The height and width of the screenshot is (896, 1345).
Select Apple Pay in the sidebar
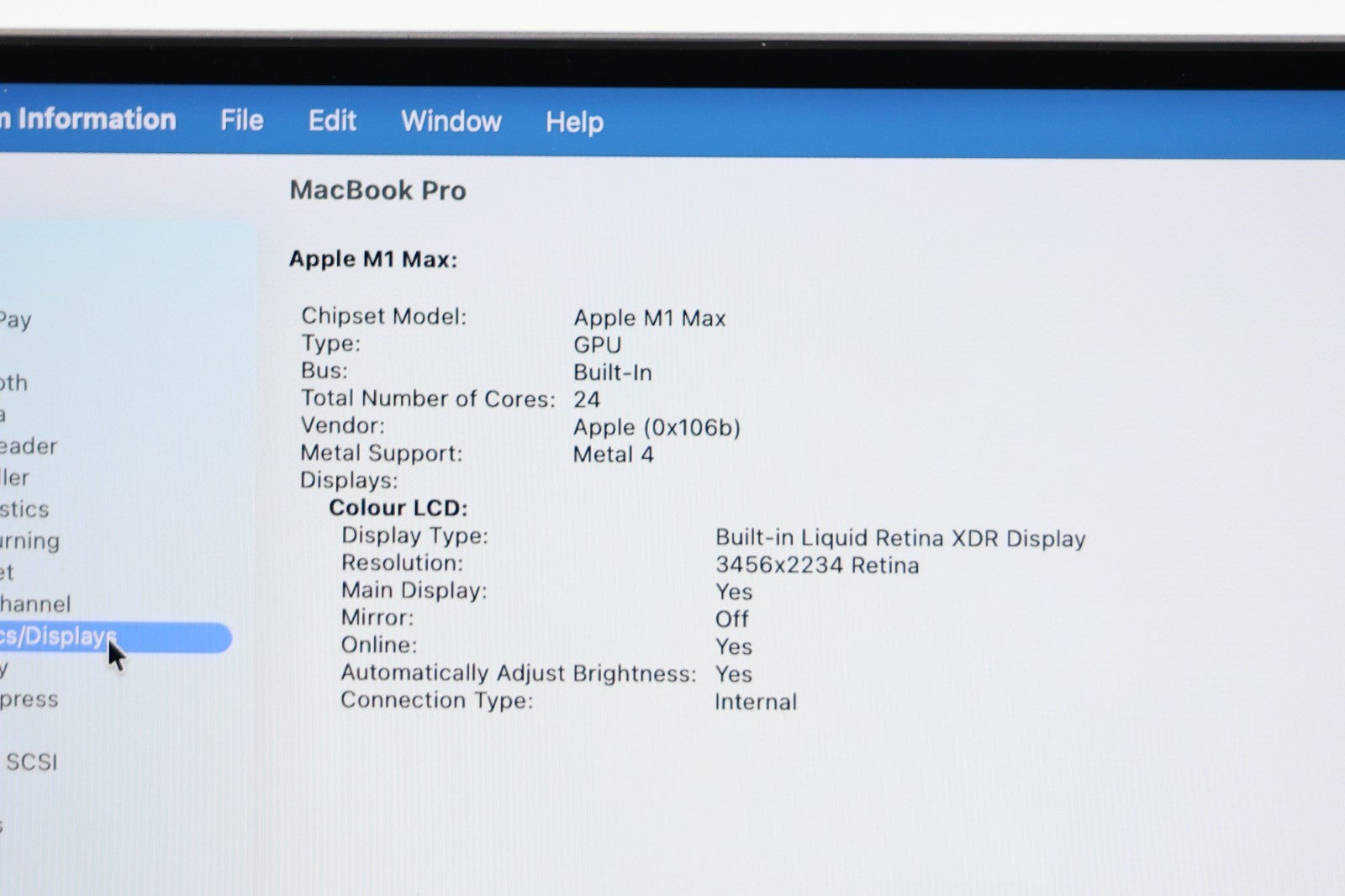(15, 319)
